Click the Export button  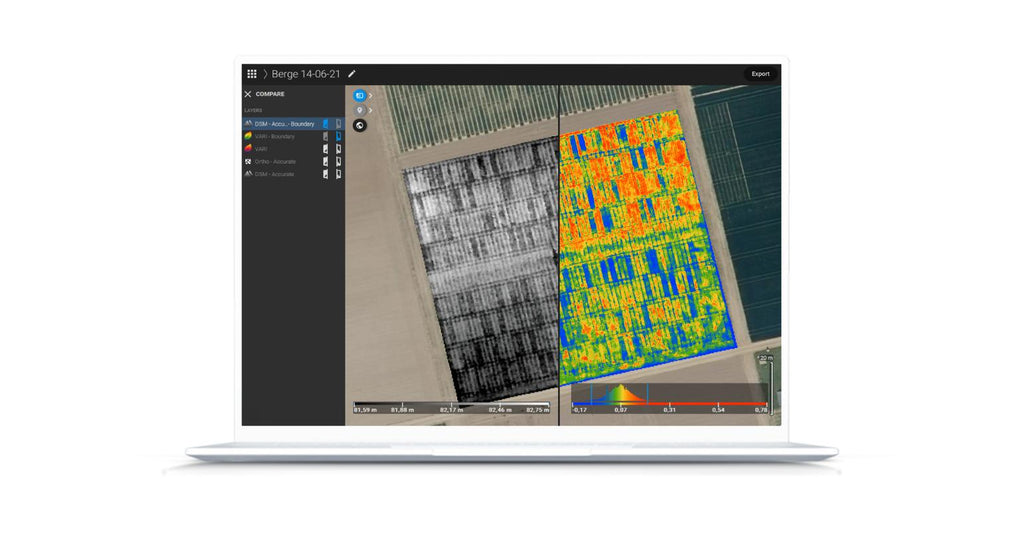760,74
